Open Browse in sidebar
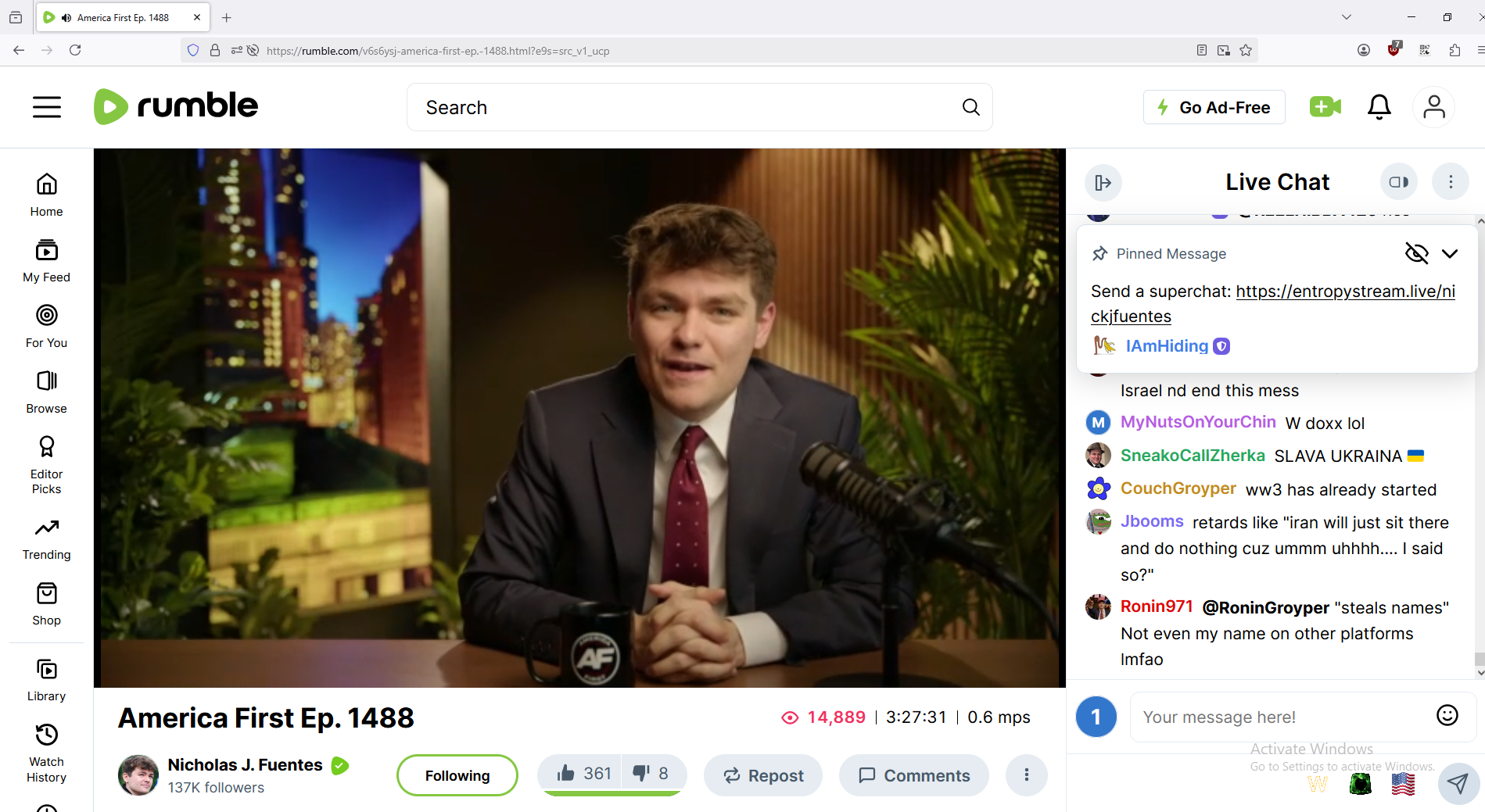Viewport: 1485px width, 812px height. pyautogui.click(x=47, y=392)
